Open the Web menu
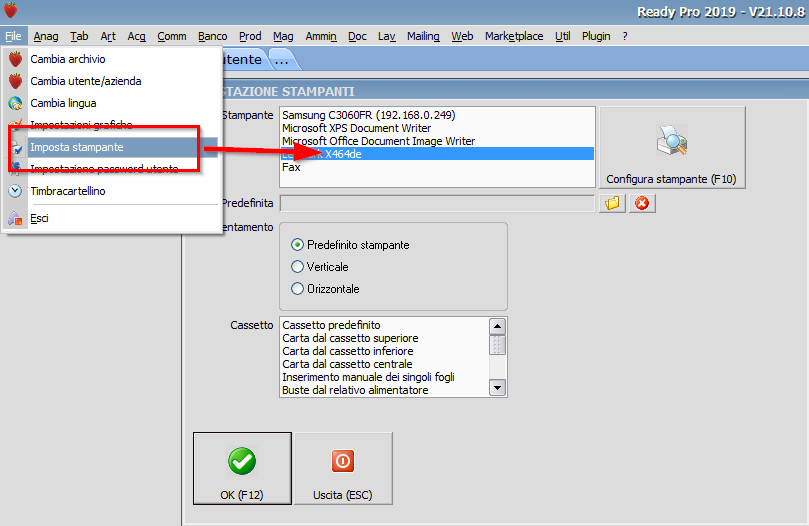This screenshot has width=809, height=526. click(x=462, y=36)
